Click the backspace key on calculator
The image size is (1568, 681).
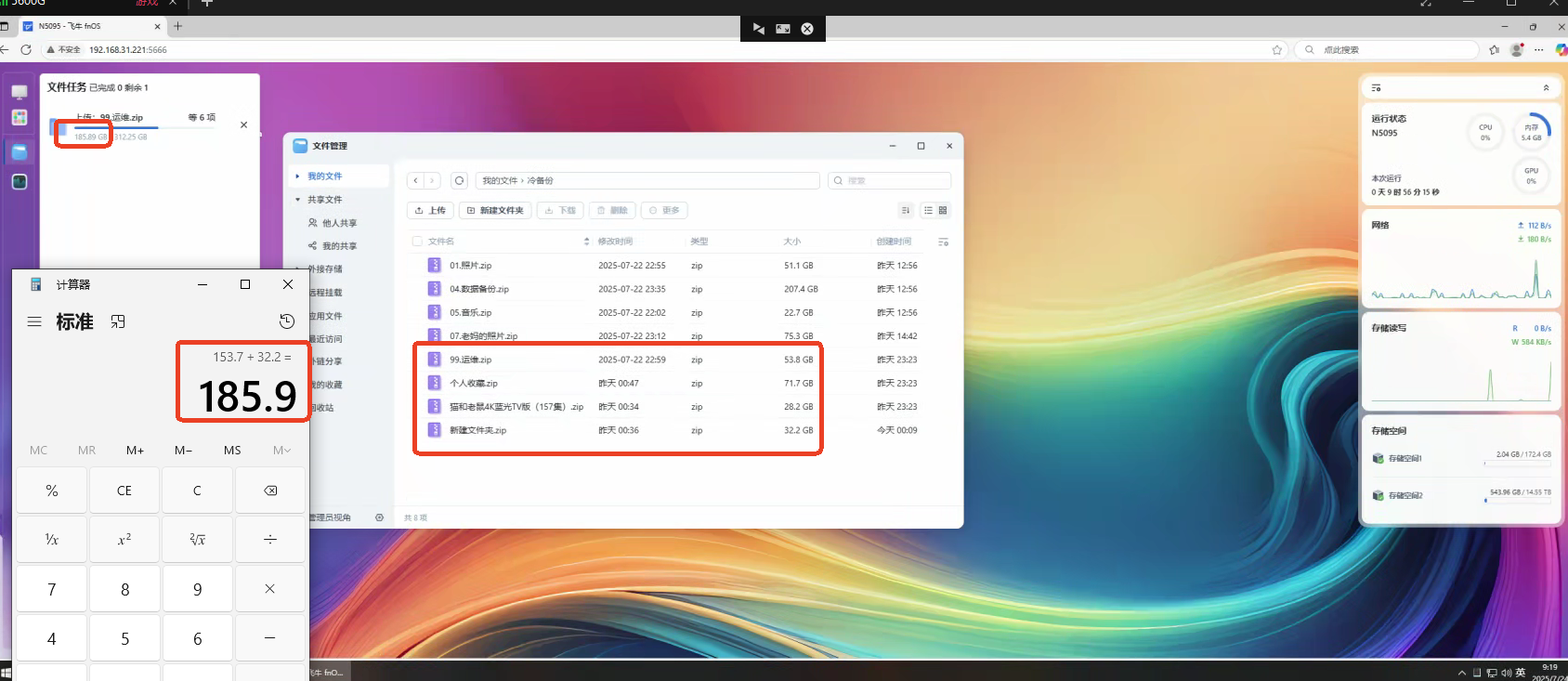click(270, 491)
